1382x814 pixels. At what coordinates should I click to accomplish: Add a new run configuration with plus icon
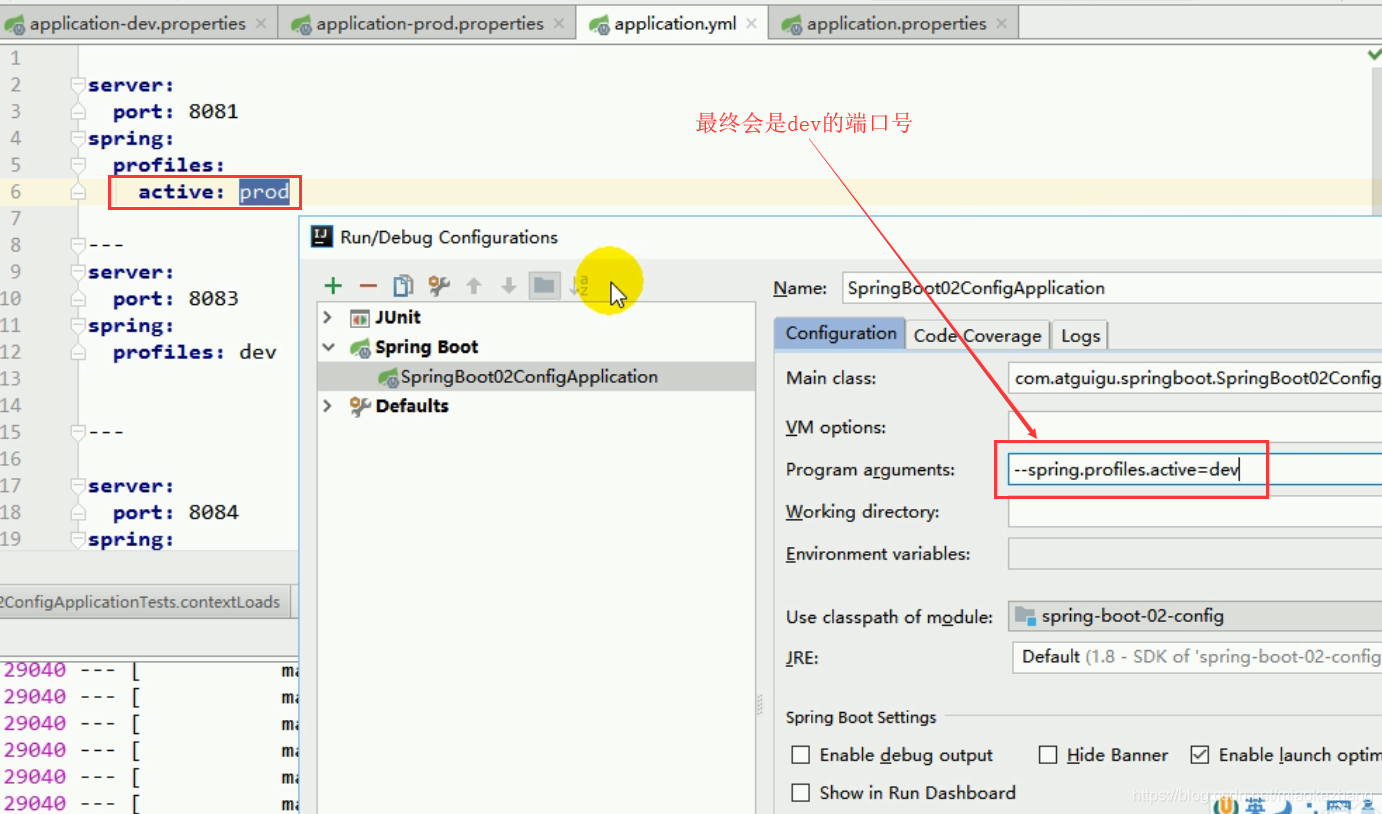(333, 286)
